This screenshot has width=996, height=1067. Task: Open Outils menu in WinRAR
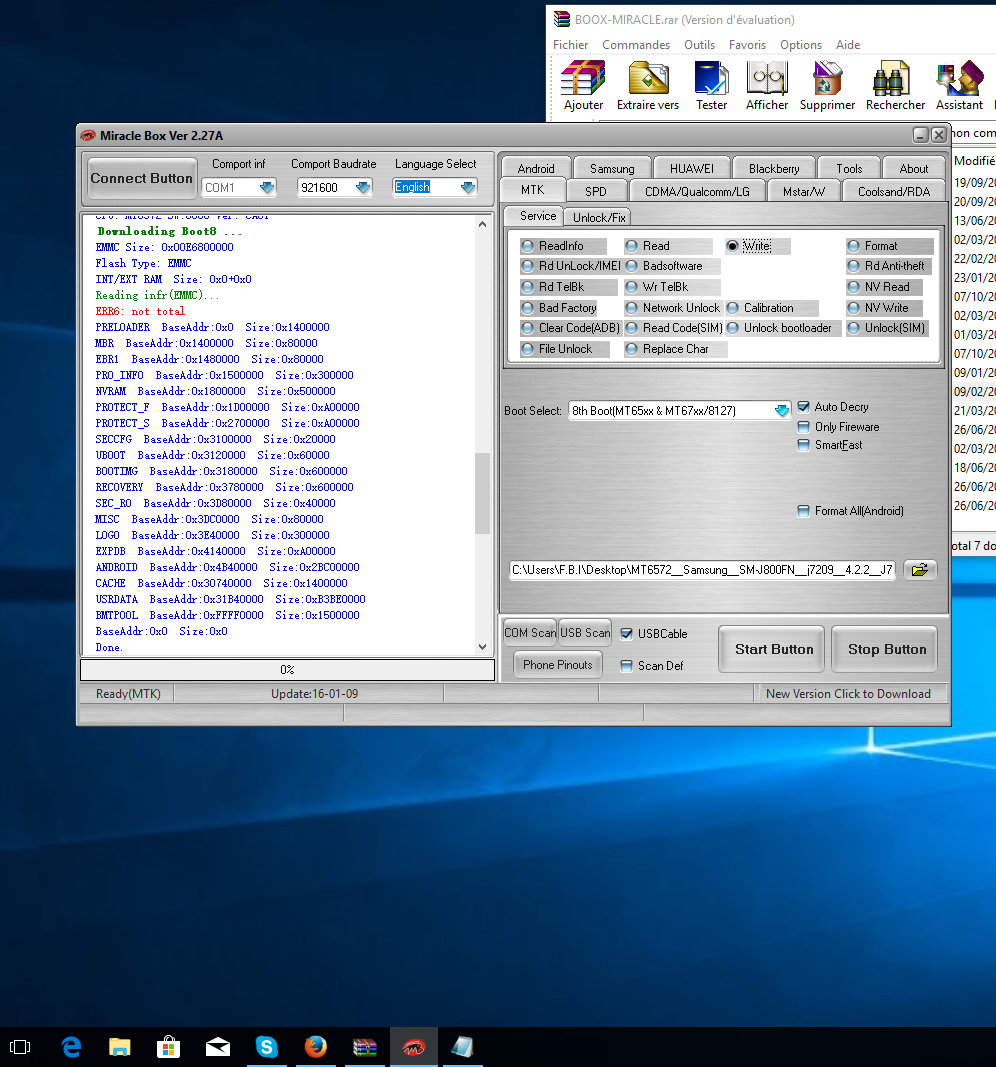(x=699, y=45)
